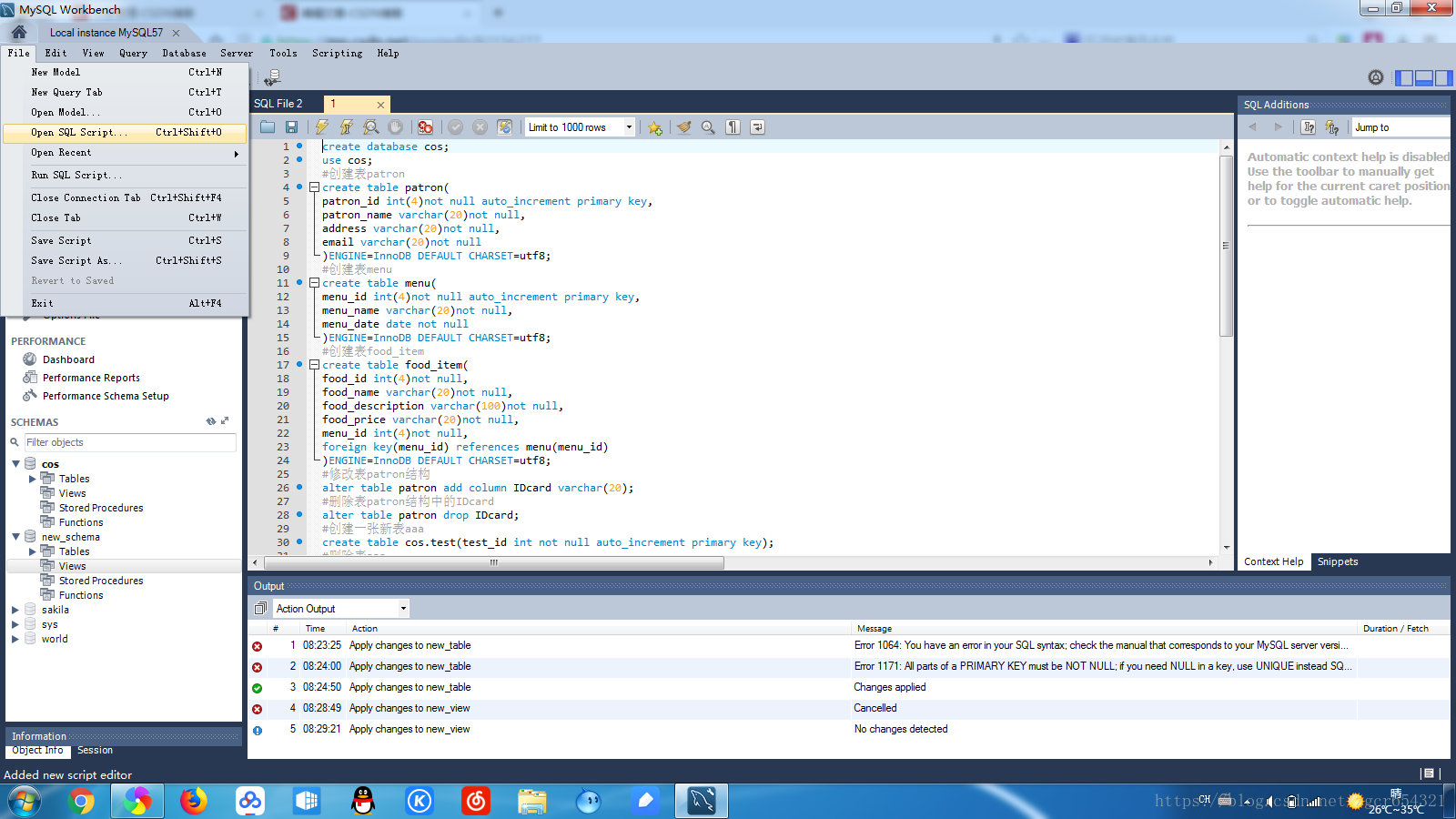Open Workbench preferences gear icon
1456x819 pixels.
pyautogui.click(x=1376, y=78)
